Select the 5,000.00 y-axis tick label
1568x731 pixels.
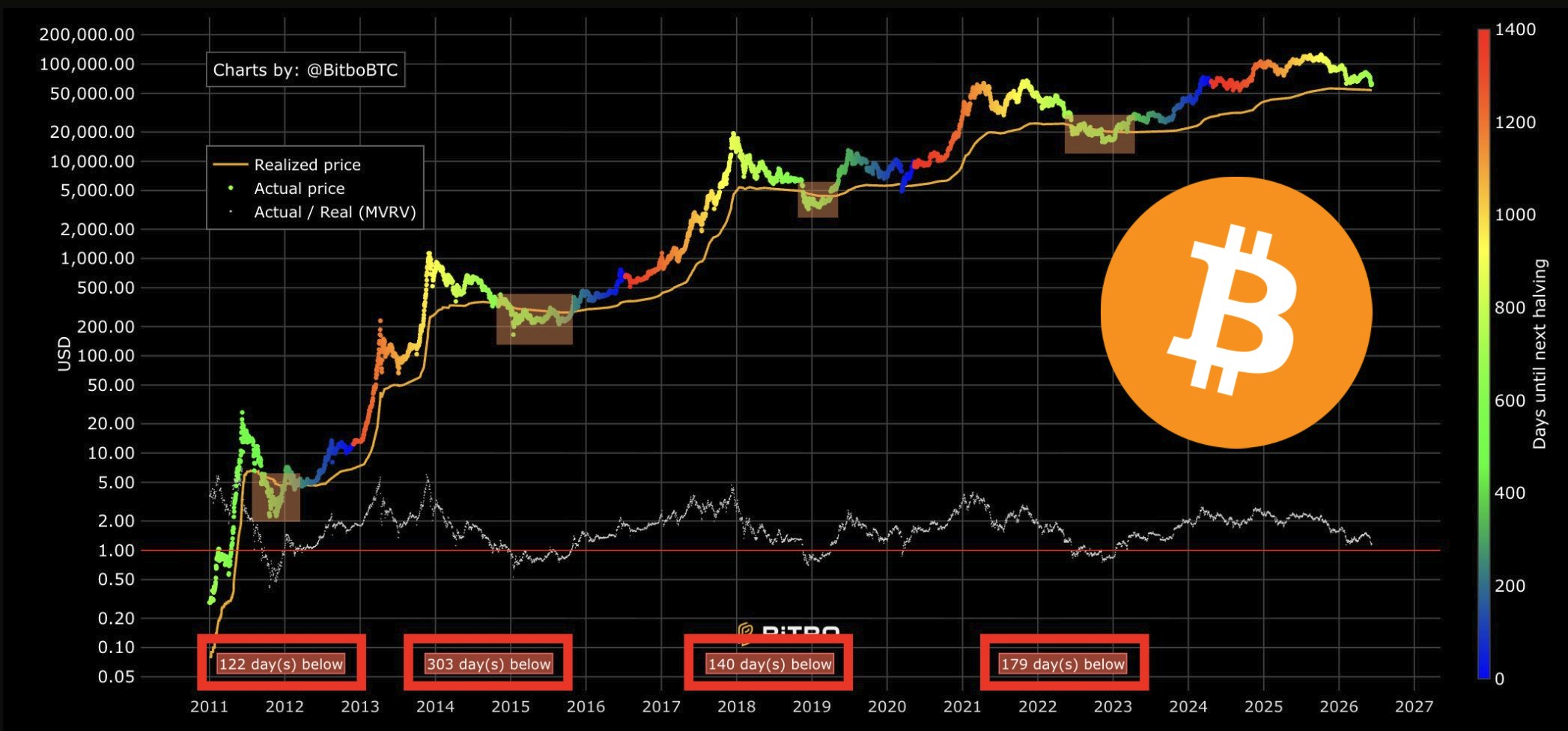(x=96, y=191)
